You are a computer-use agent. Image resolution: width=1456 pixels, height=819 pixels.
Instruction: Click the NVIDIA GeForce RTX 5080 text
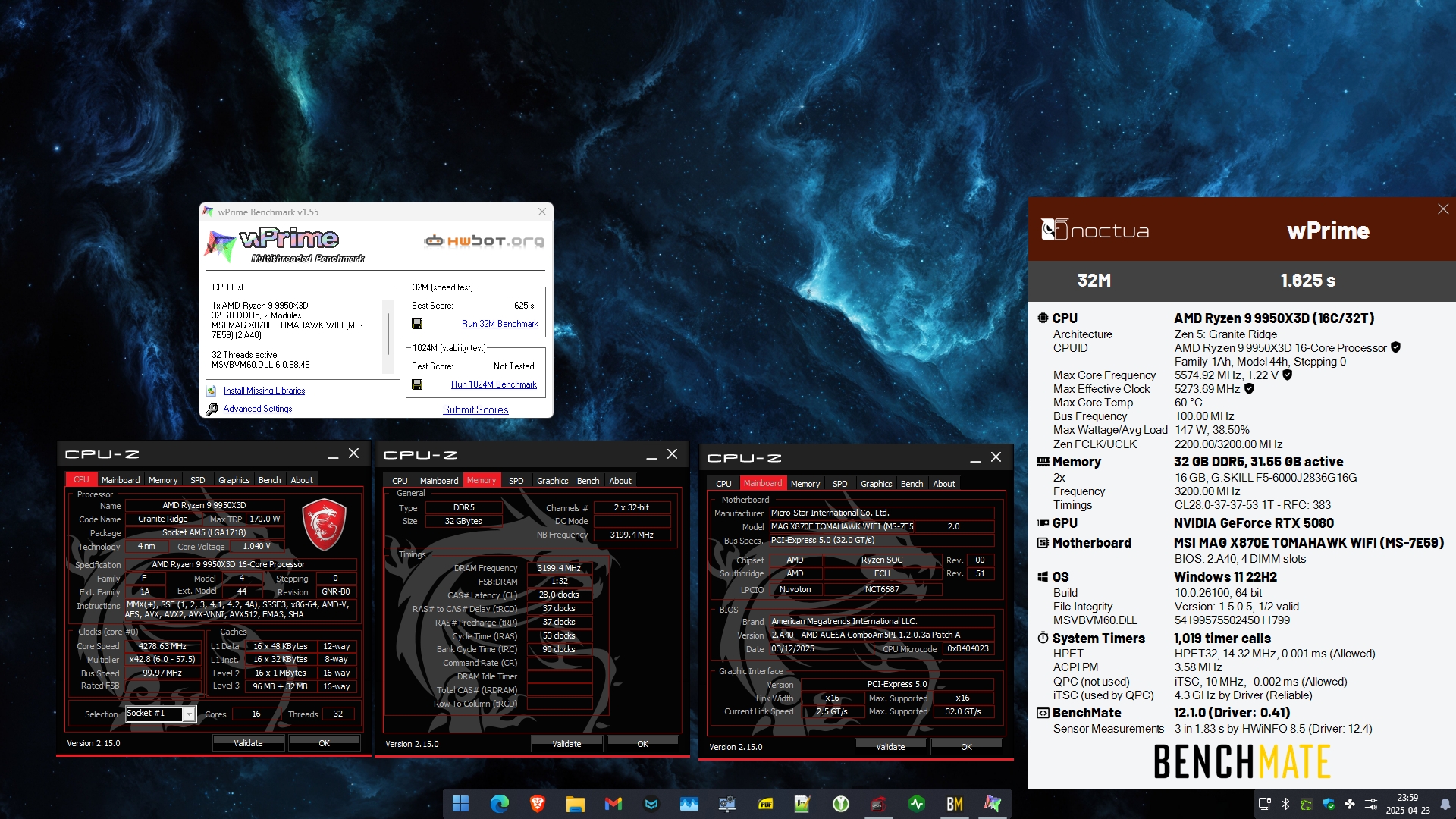click(x=1254, y=523)
